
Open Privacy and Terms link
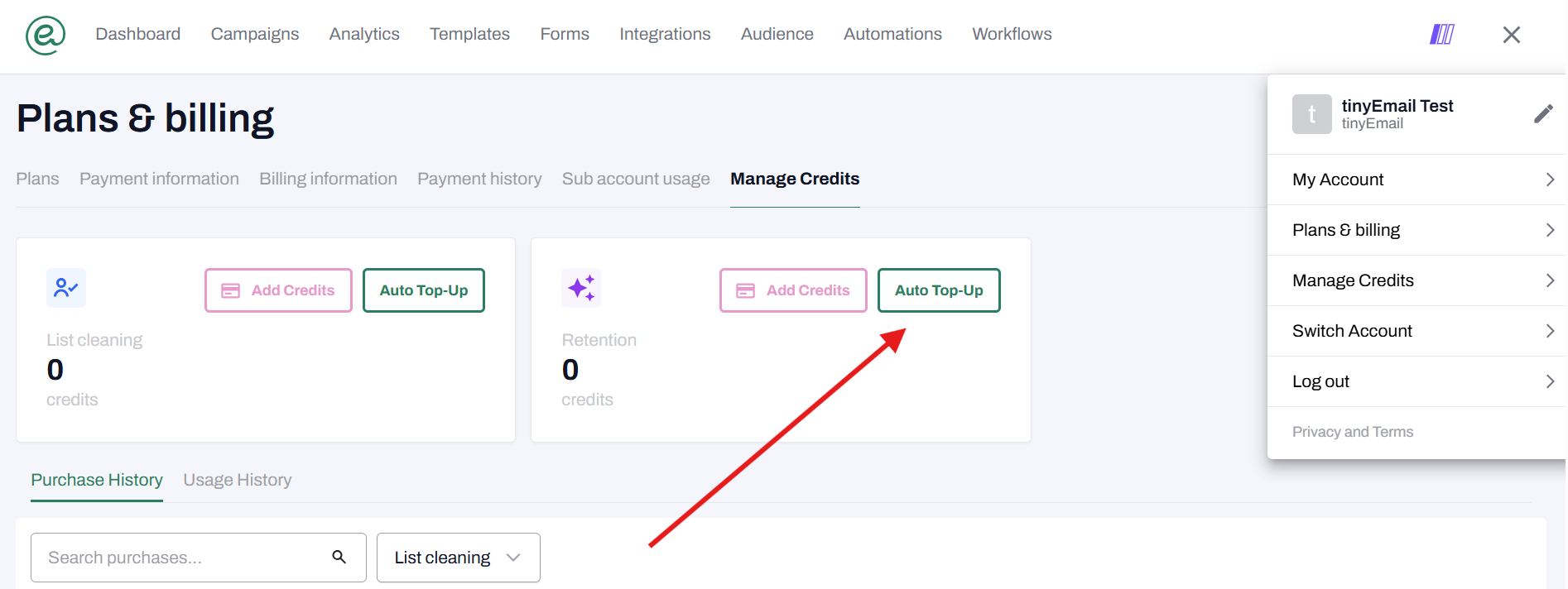[x=1352, y=432]
